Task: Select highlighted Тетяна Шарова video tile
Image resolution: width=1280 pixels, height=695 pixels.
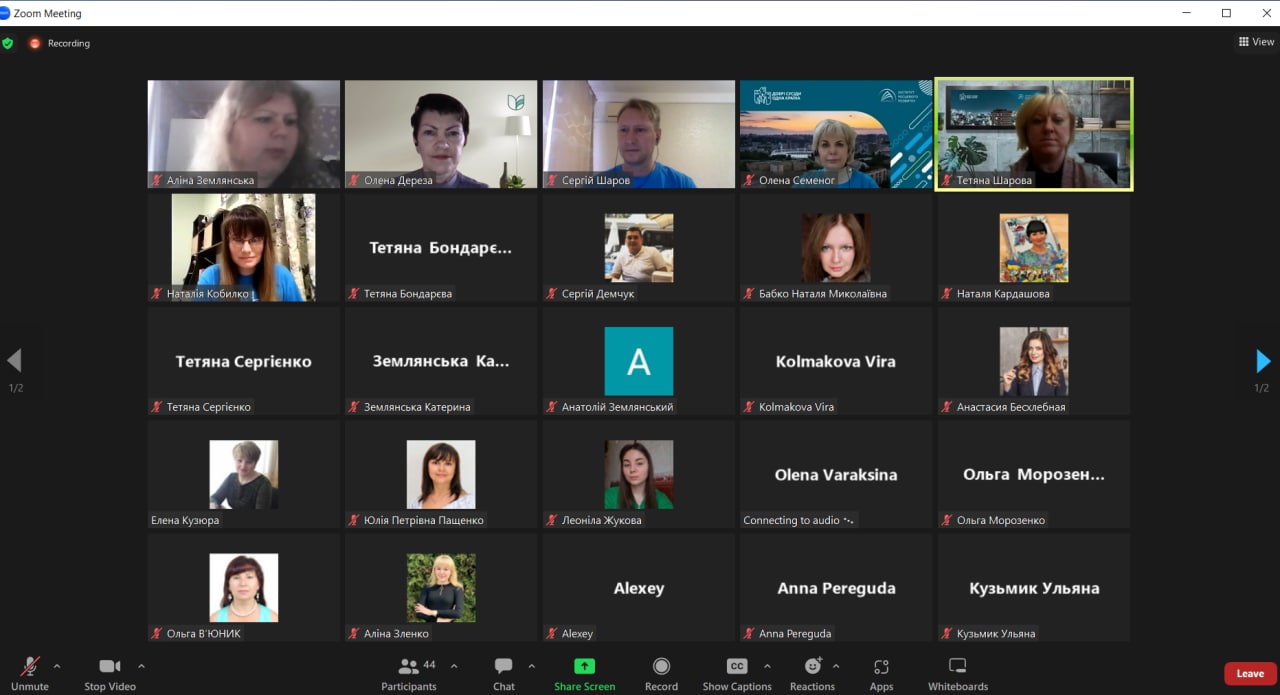Action: tap(1034, 134)
